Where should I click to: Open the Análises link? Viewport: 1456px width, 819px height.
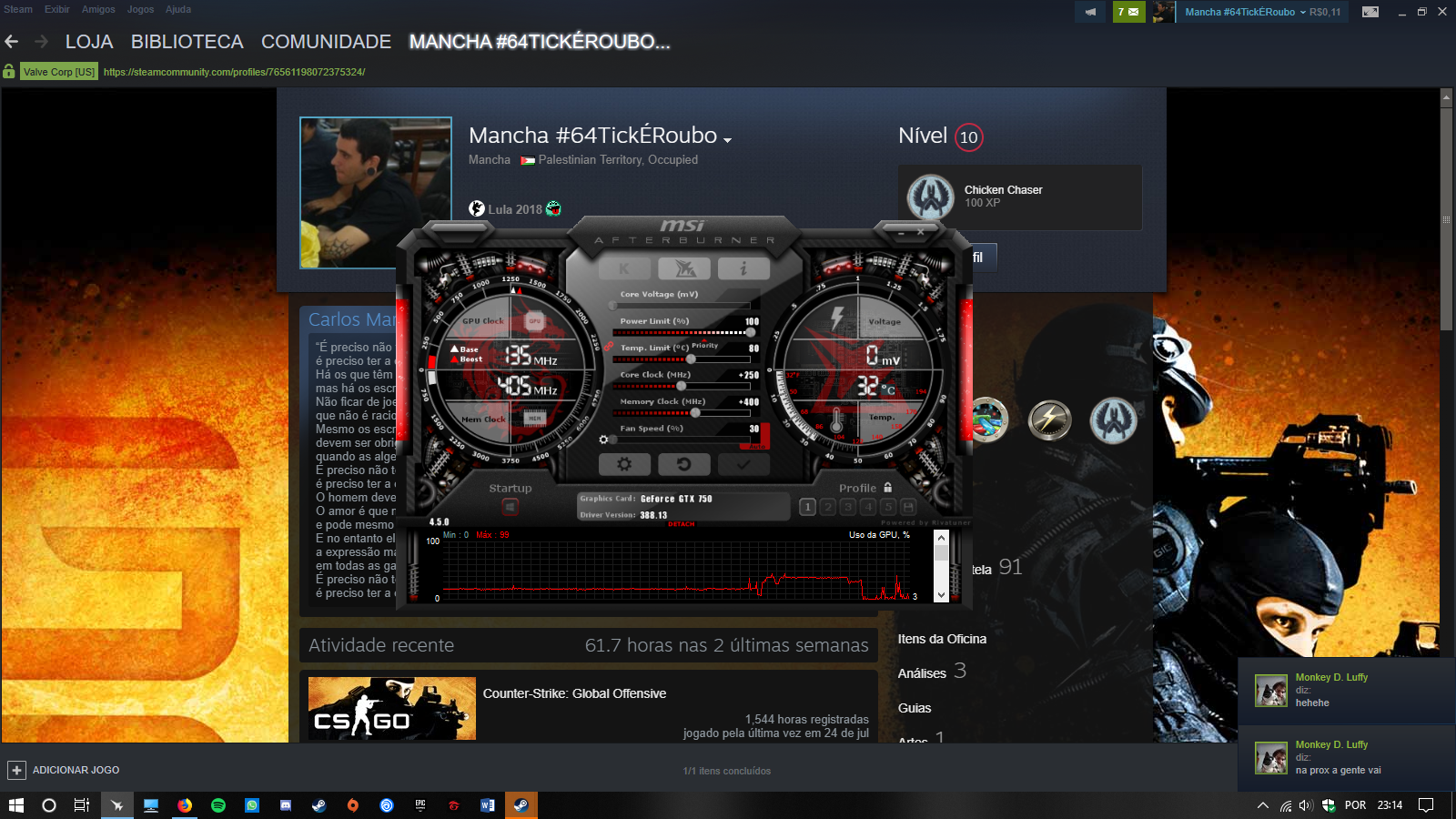click(922, 673)
